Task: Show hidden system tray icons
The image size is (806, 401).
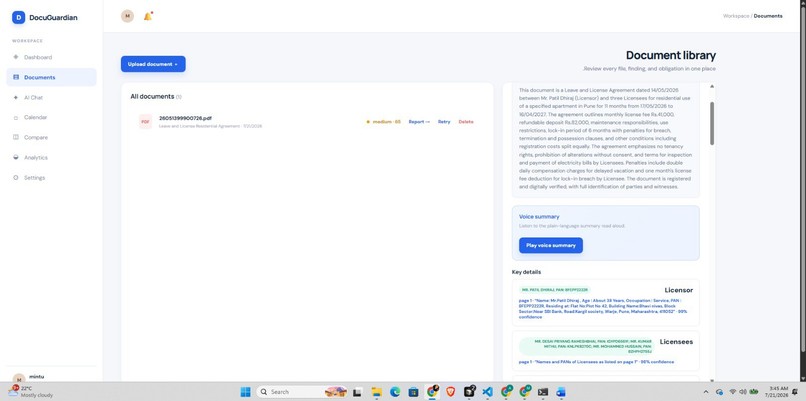Action: click(x=706, y=392)
